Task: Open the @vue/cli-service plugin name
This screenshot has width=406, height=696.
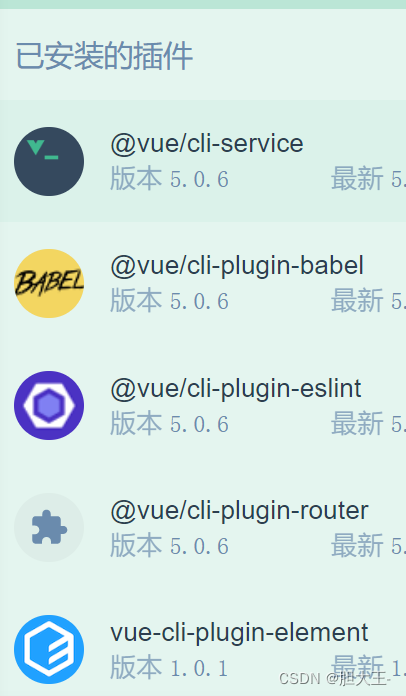Action: 207,144
